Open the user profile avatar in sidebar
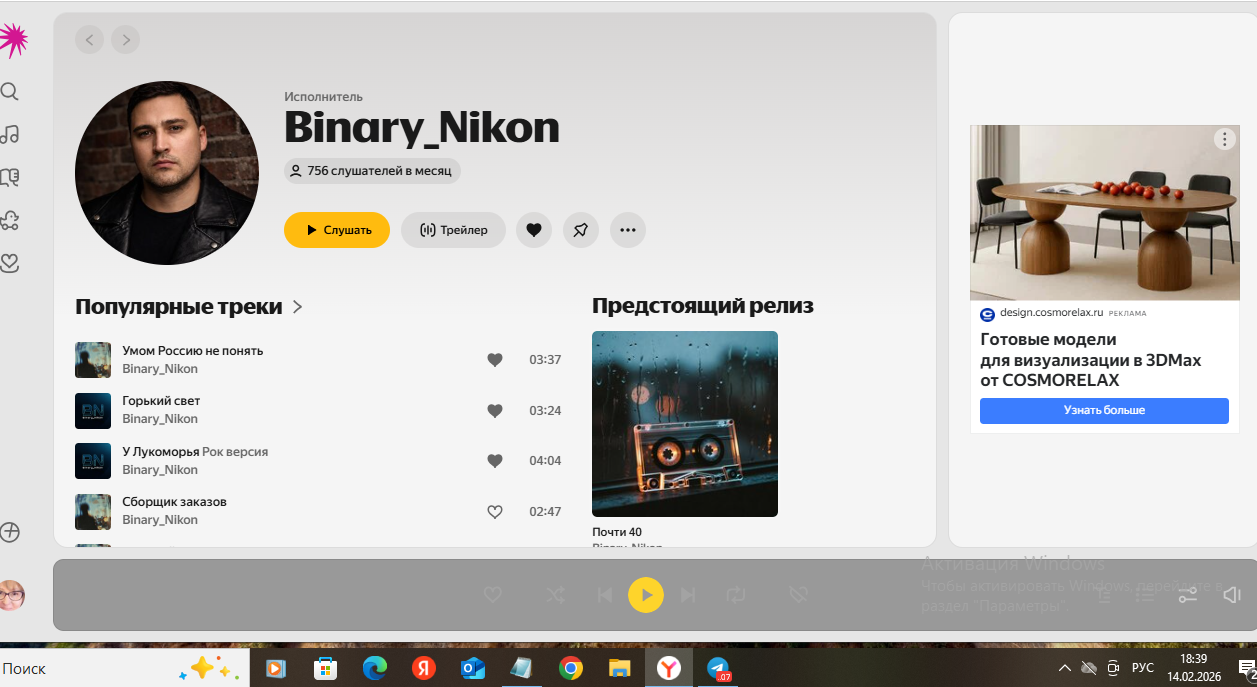The image size is (1257, 687). [x=11, y=596]
